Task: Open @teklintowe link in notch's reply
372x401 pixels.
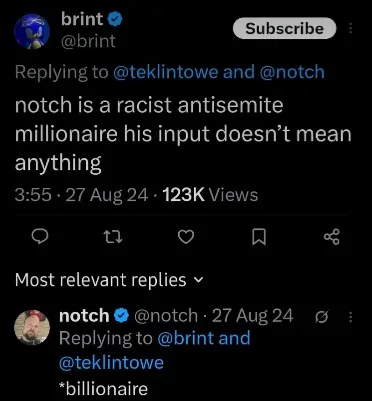Action: [111, 363]
